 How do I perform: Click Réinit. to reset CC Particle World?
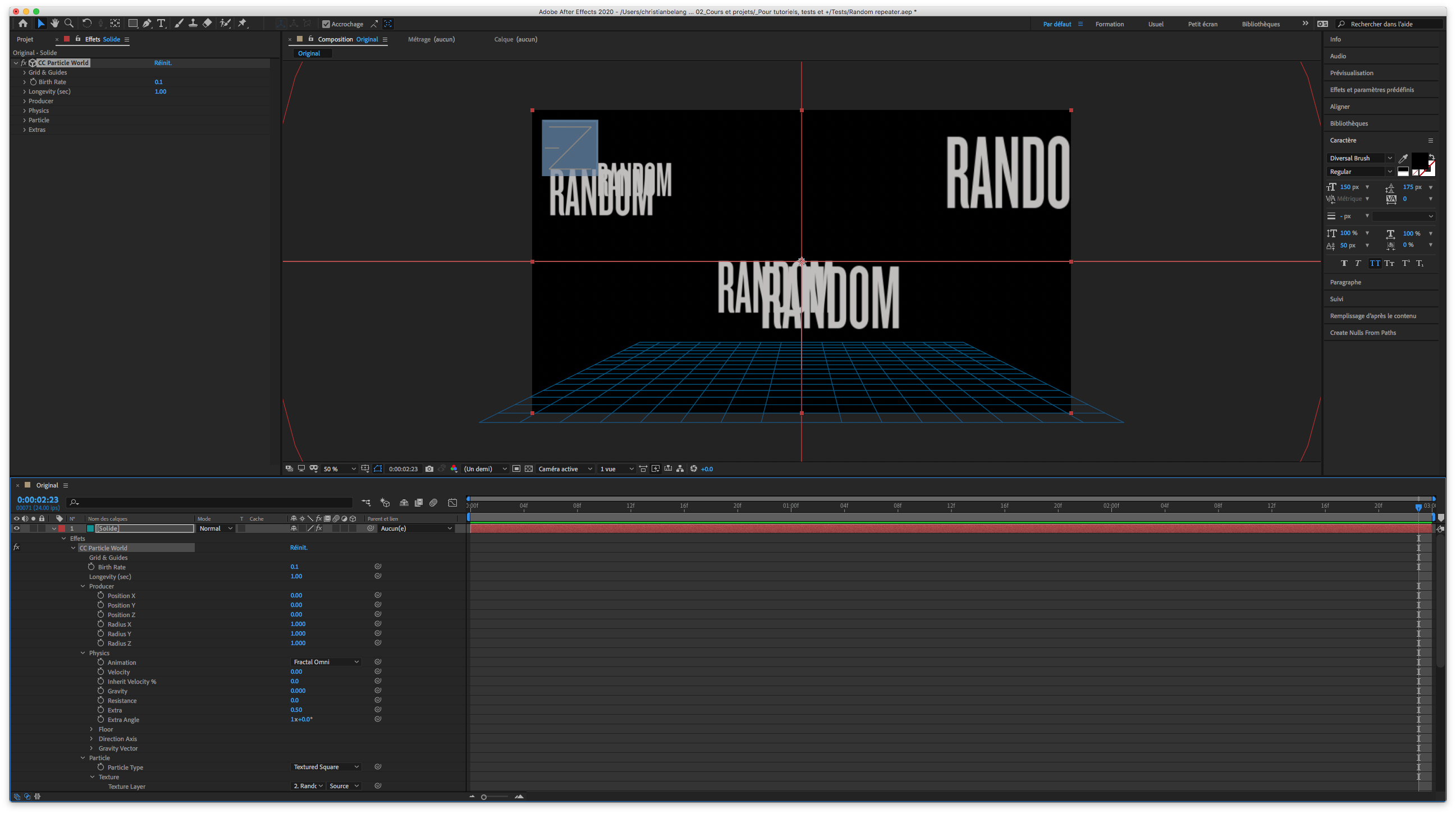click(x=163, y=63)
